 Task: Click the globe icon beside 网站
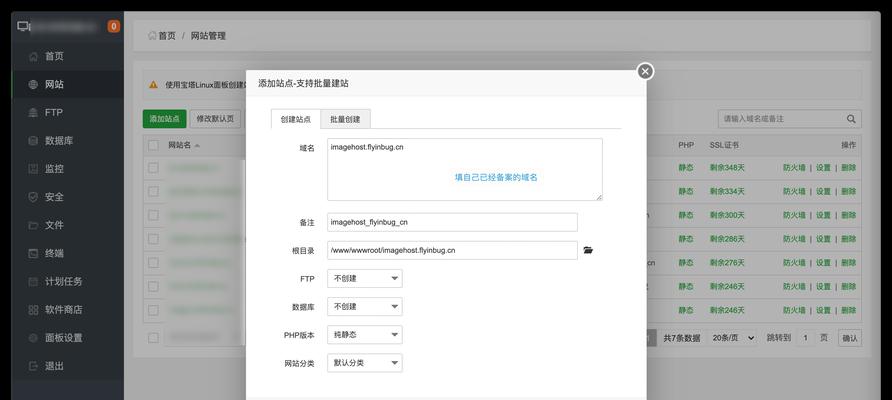33,84
